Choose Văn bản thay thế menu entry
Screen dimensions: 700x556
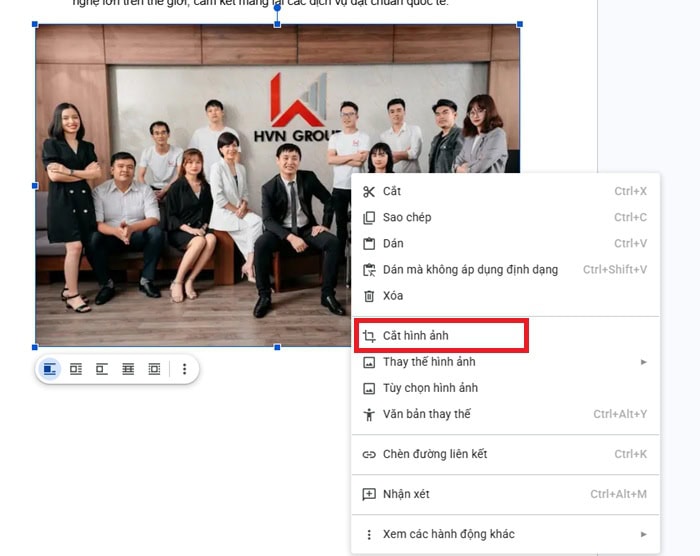tap(505, 414)
